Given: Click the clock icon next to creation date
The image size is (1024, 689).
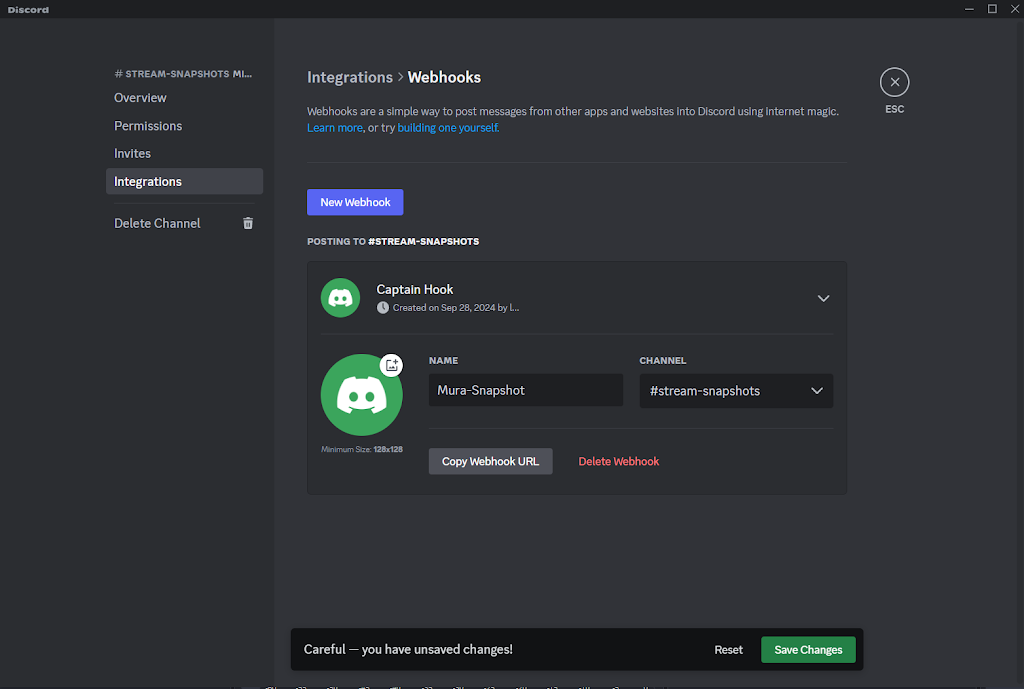Looking at the screenshot, I should [383, 308].
